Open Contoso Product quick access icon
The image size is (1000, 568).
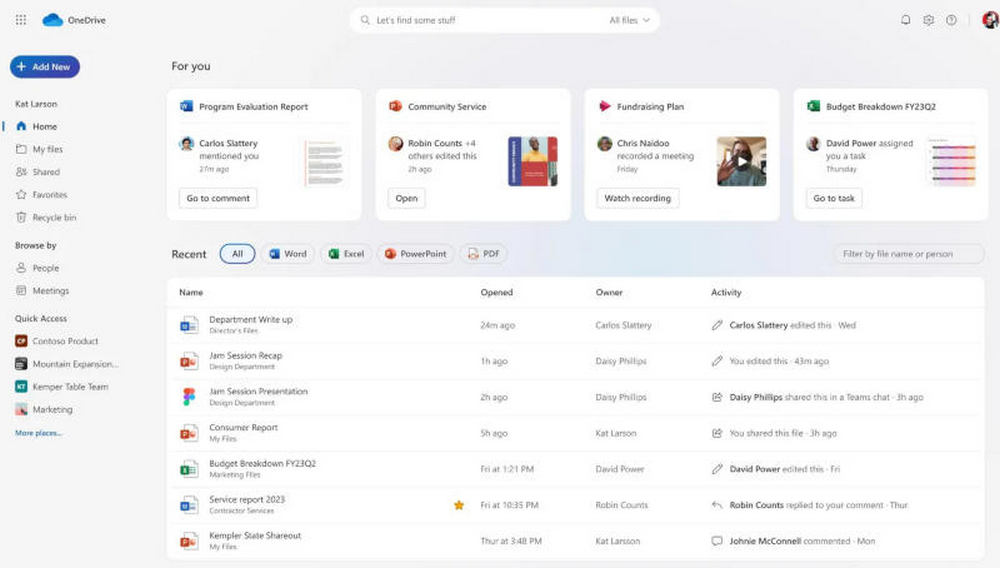click(x=21, y=341)
